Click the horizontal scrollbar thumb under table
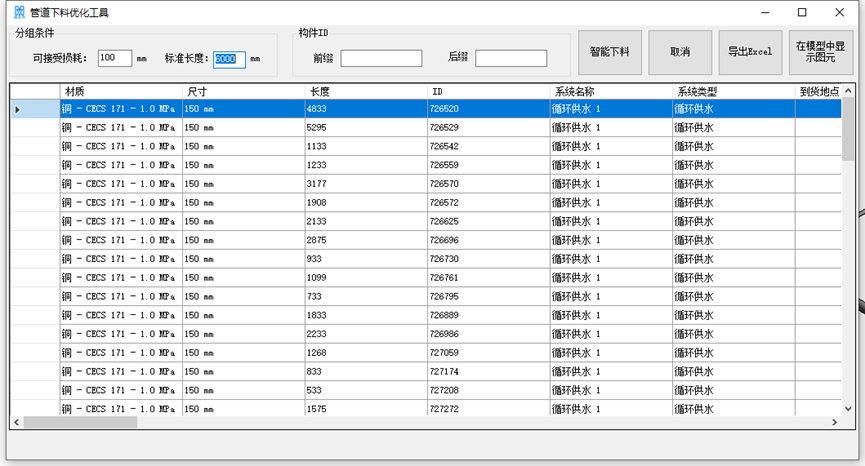Image resolution: width=865 pixels, height=466 pixels. coord(80,423)
